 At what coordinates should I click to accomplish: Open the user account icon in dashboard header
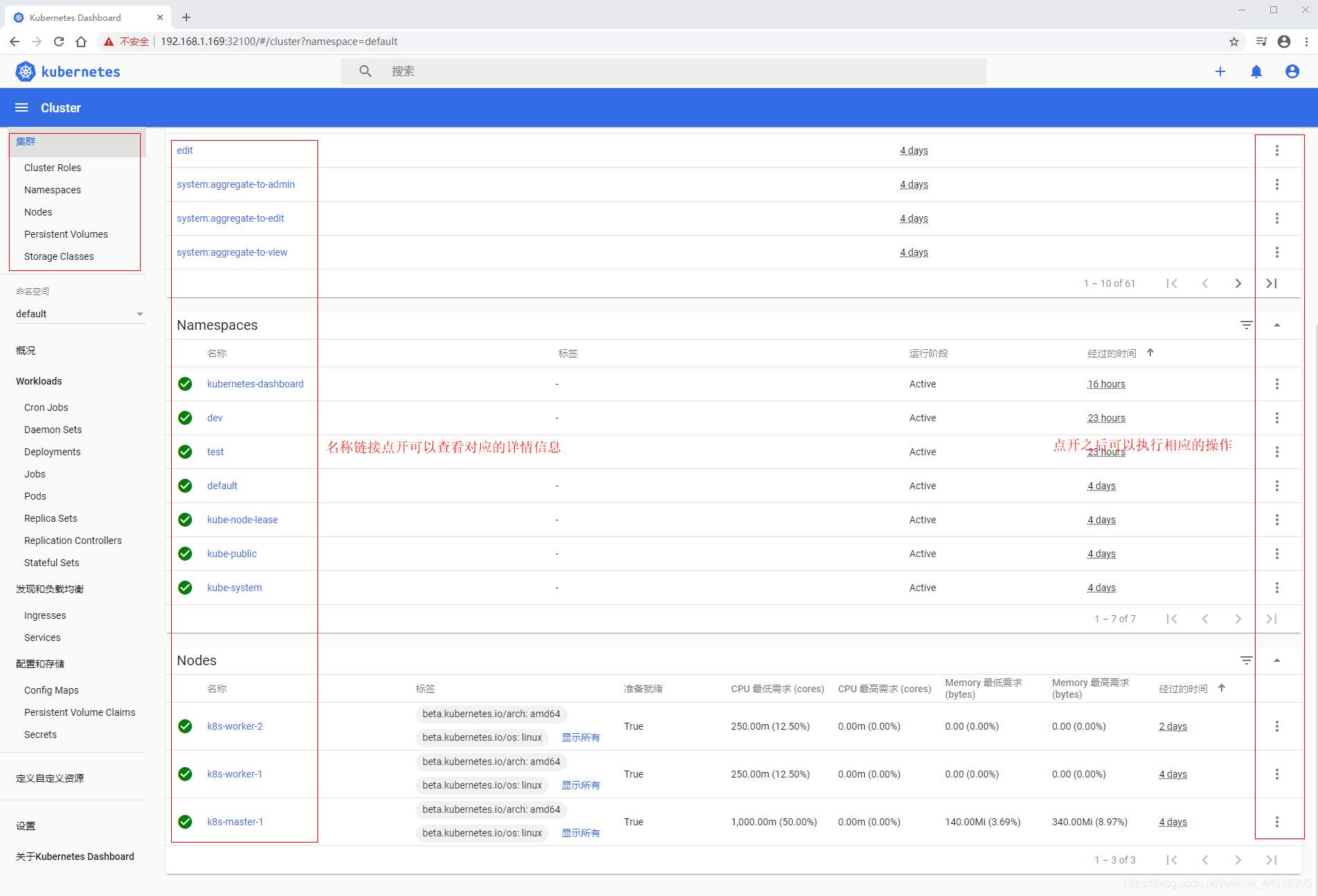pos(1292,71)
